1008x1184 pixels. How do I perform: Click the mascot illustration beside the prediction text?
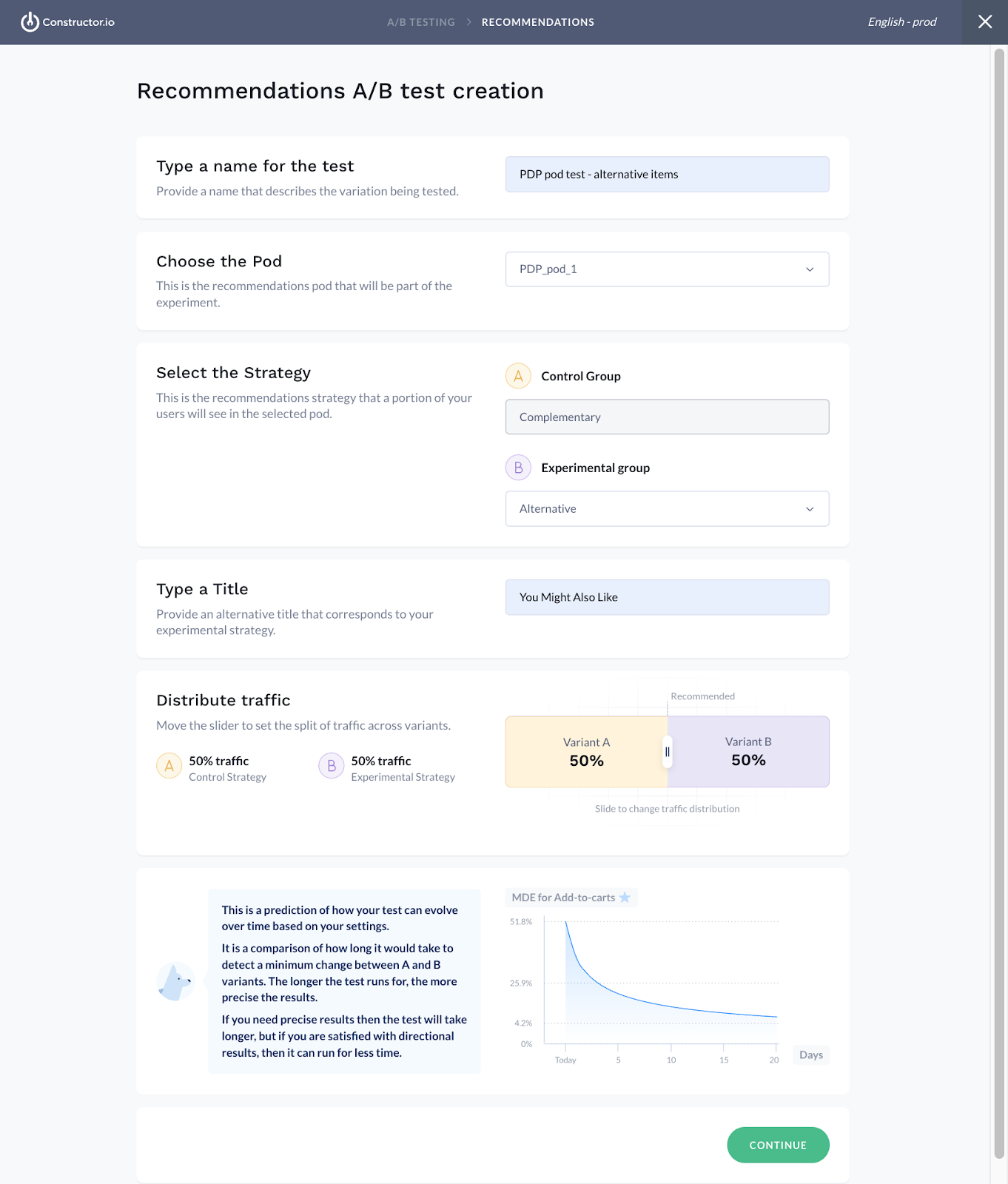175,981
